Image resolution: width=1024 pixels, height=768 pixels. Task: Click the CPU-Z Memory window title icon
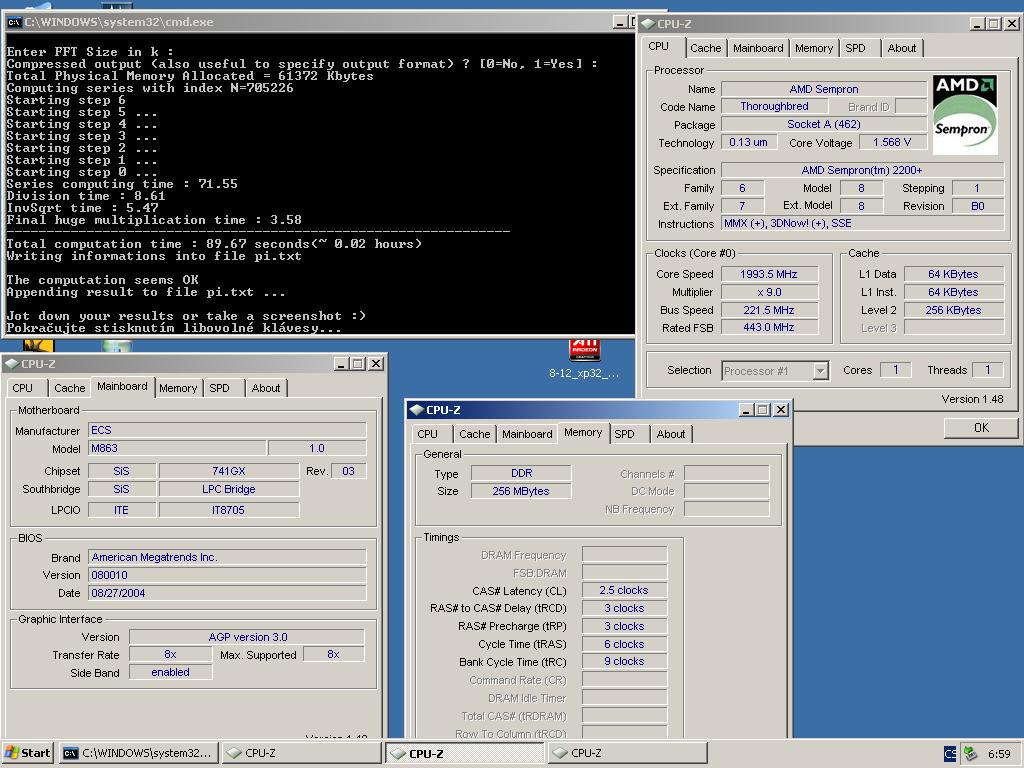pos(416,409)
